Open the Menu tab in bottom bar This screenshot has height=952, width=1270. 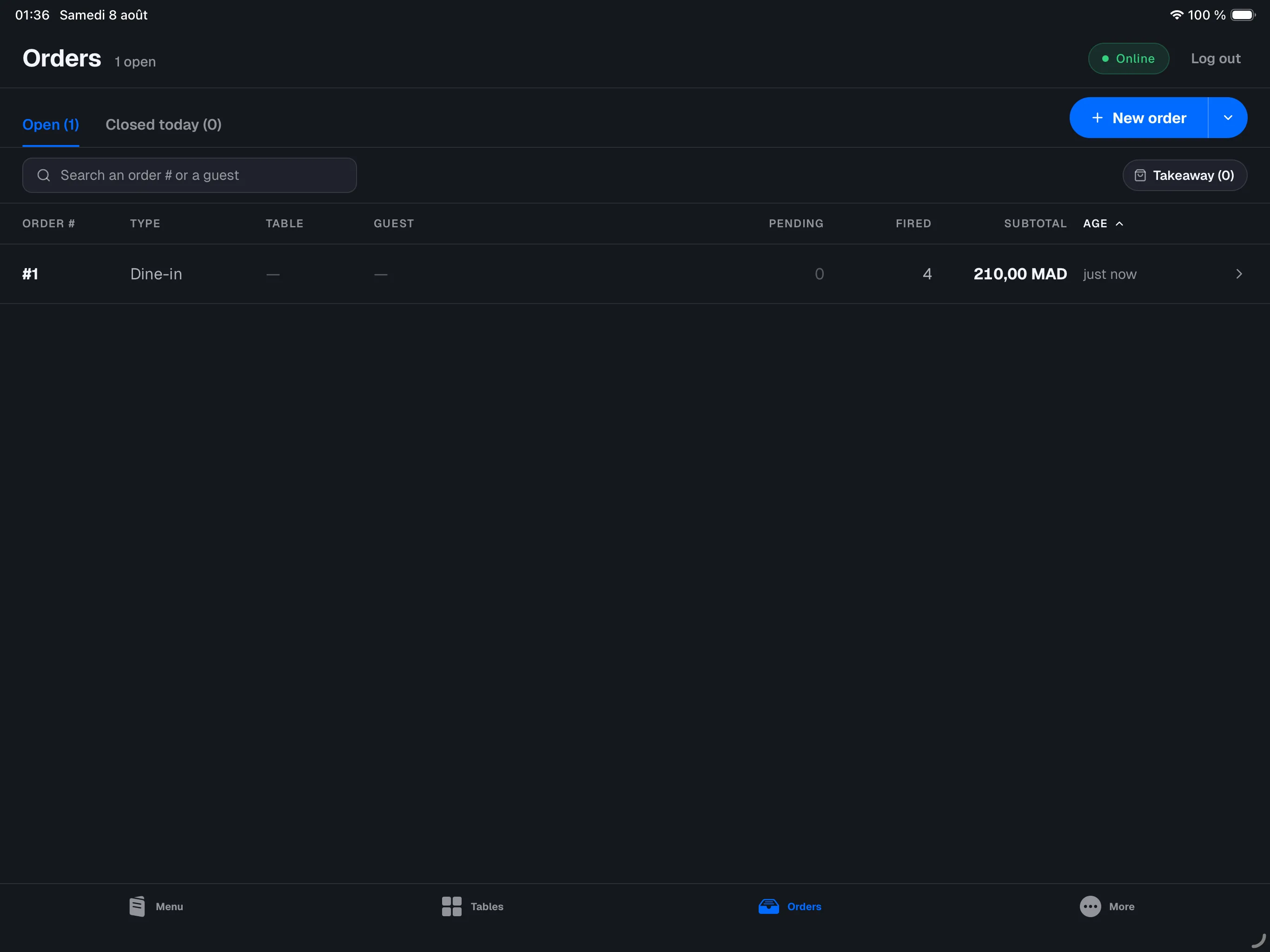156,906
